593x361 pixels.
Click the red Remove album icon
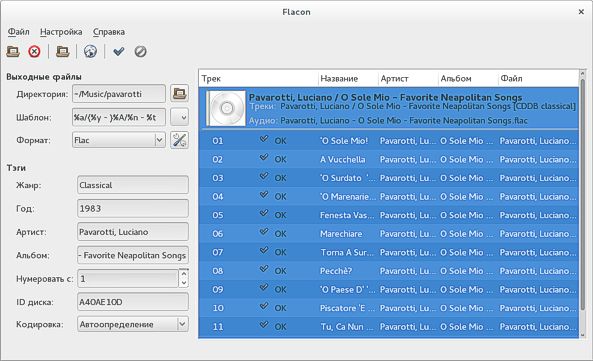(x=34, y=51)
